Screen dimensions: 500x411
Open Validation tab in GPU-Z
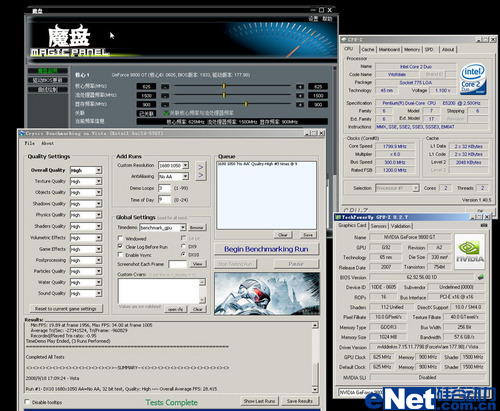401,226
